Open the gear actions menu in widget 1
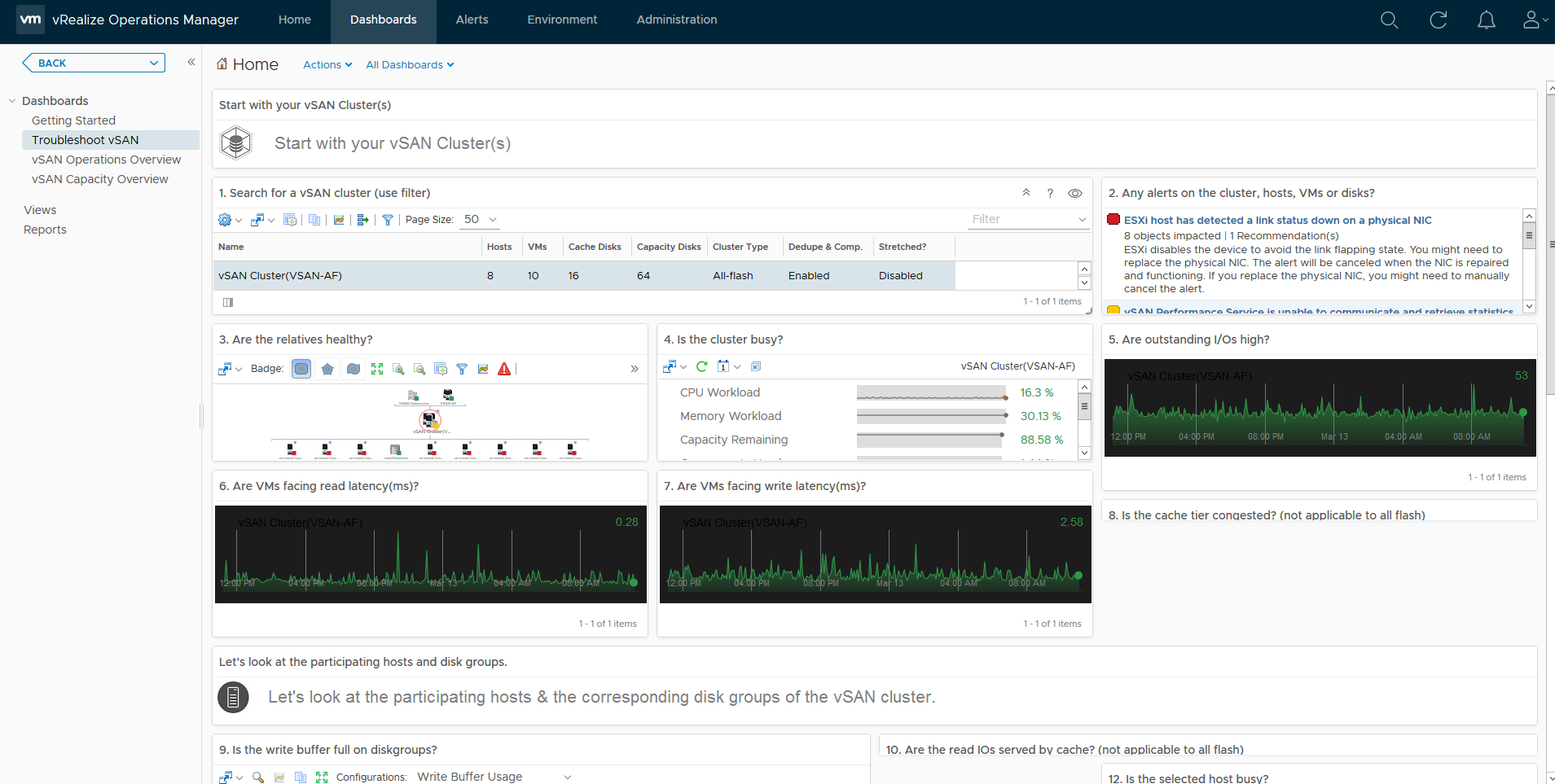Screen dimensions: 1555x784 tap(230, 220)
